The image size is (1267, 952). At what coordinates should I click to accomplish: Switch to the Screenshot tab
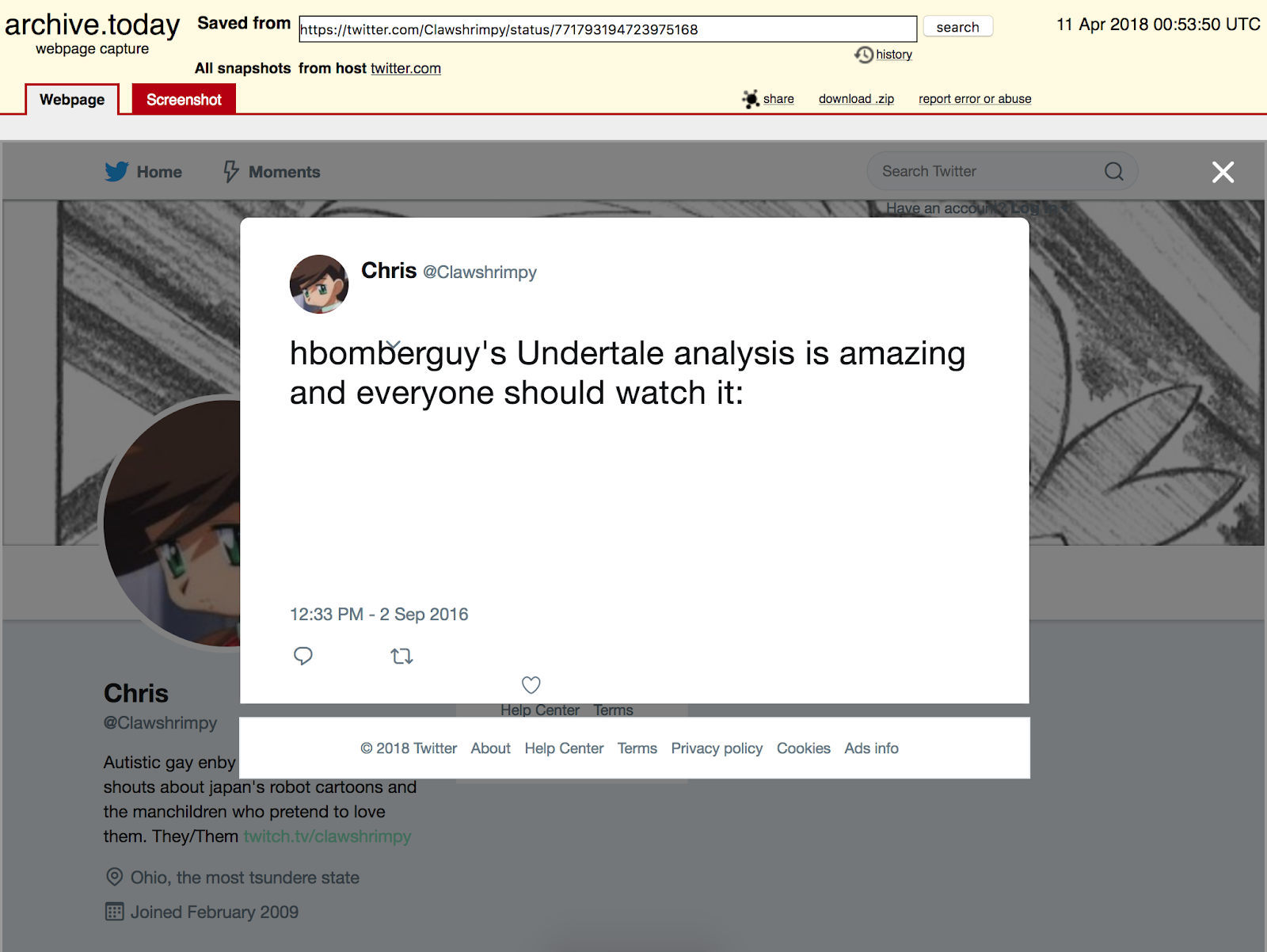tap(184, 100)
